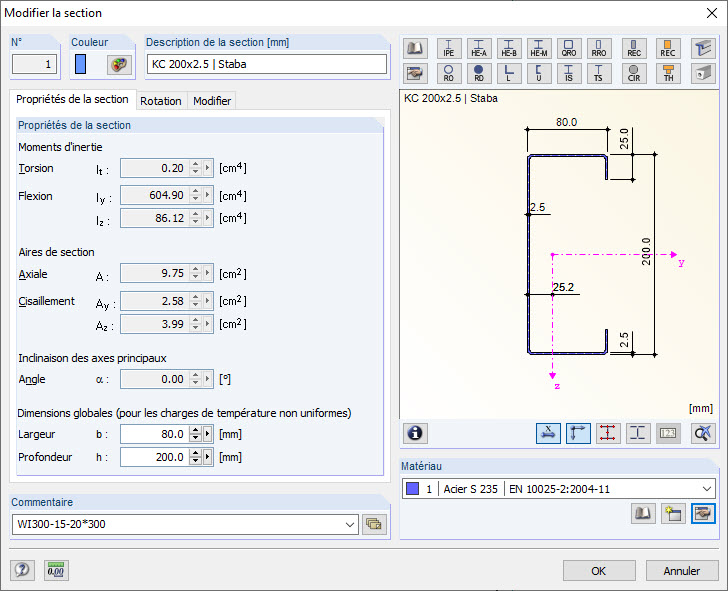Click the section description input field
The image size is (728, 591).
click(266, 64)
